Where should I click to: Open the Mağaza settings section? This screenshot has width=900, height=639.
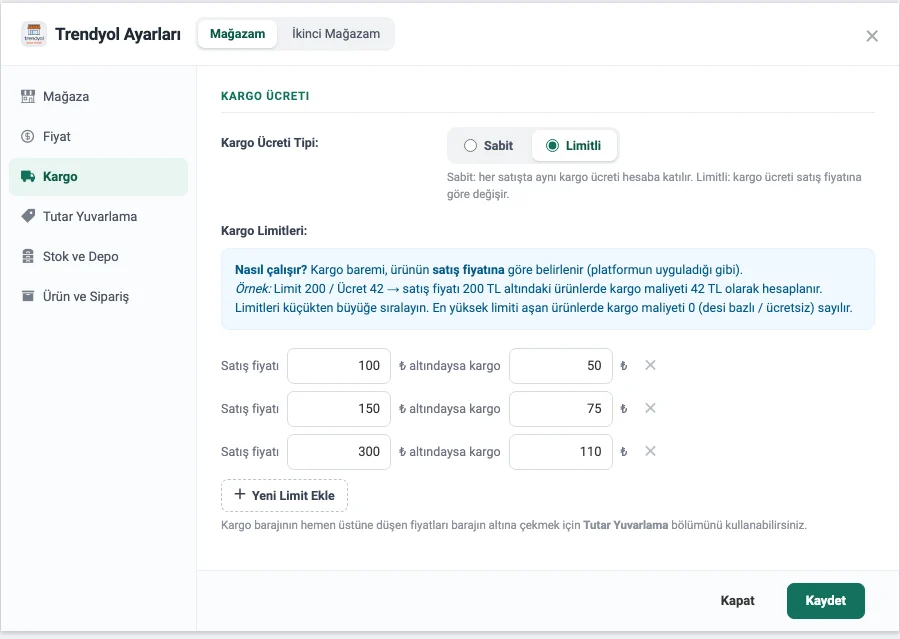click(x=98, y=96)
